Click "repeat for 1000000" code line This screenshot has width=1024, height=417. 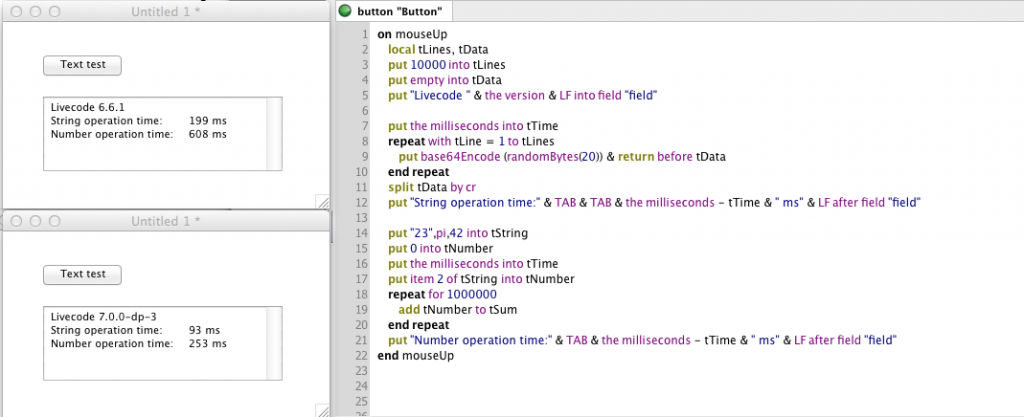[x=442, y=294]
